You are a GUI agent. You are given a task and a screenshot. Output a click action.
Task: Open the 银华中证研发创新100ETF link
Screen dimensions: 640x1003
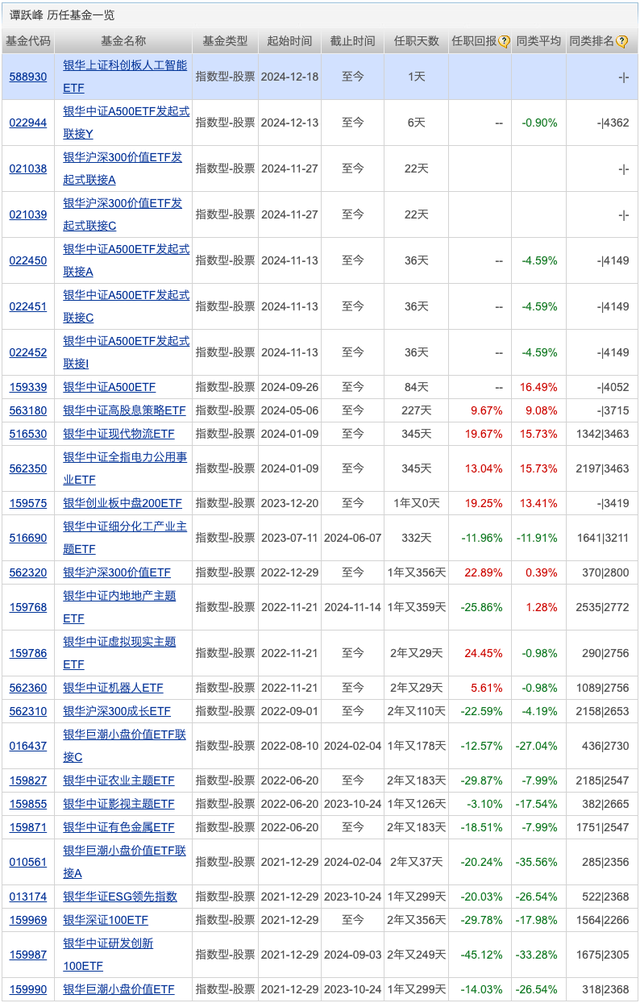pyautogui.click(x=108, y=955)
